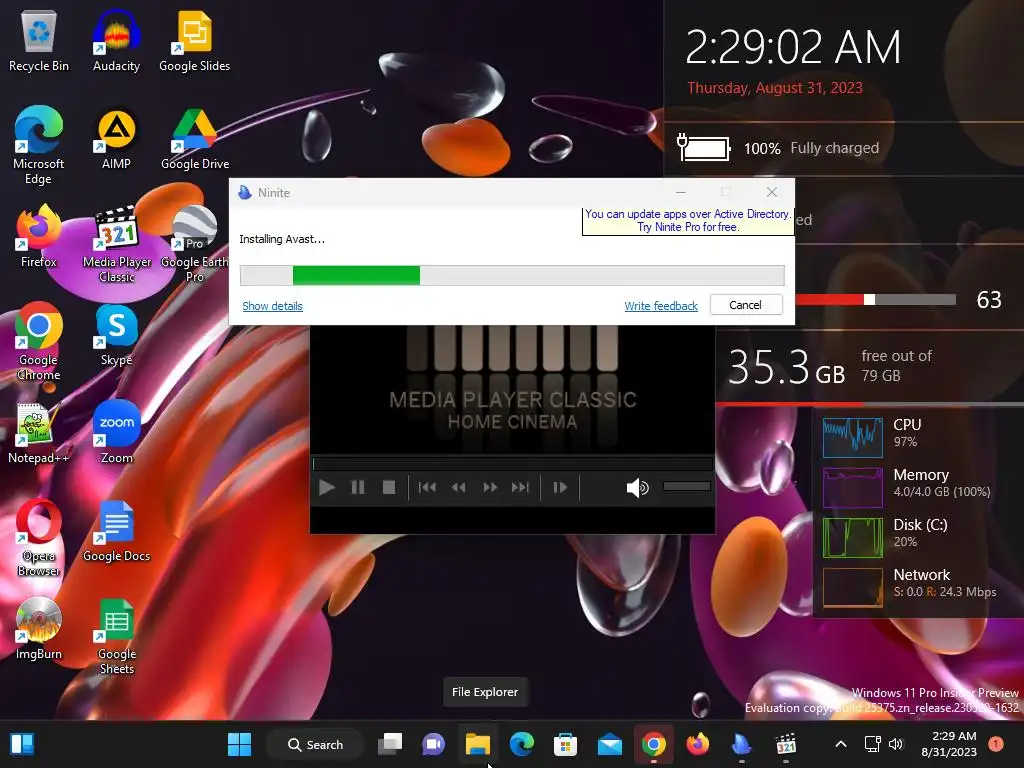Open the Recycle Bin desktop icon
Image resolution: width=1024 pixels, height=768 pixels.
coord(39,40)
